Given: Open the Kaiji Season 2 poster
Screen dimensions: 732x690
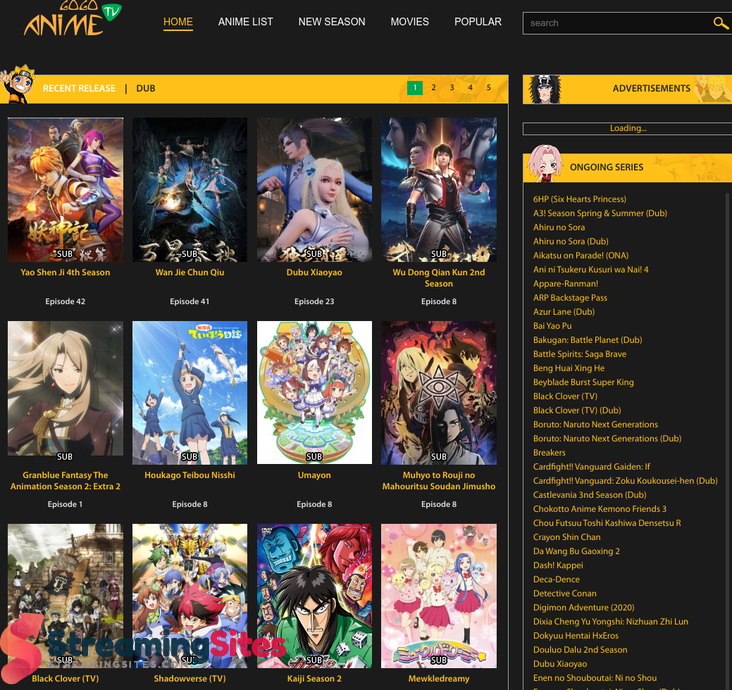Looking at the screenshot, I should click(314, 596).
